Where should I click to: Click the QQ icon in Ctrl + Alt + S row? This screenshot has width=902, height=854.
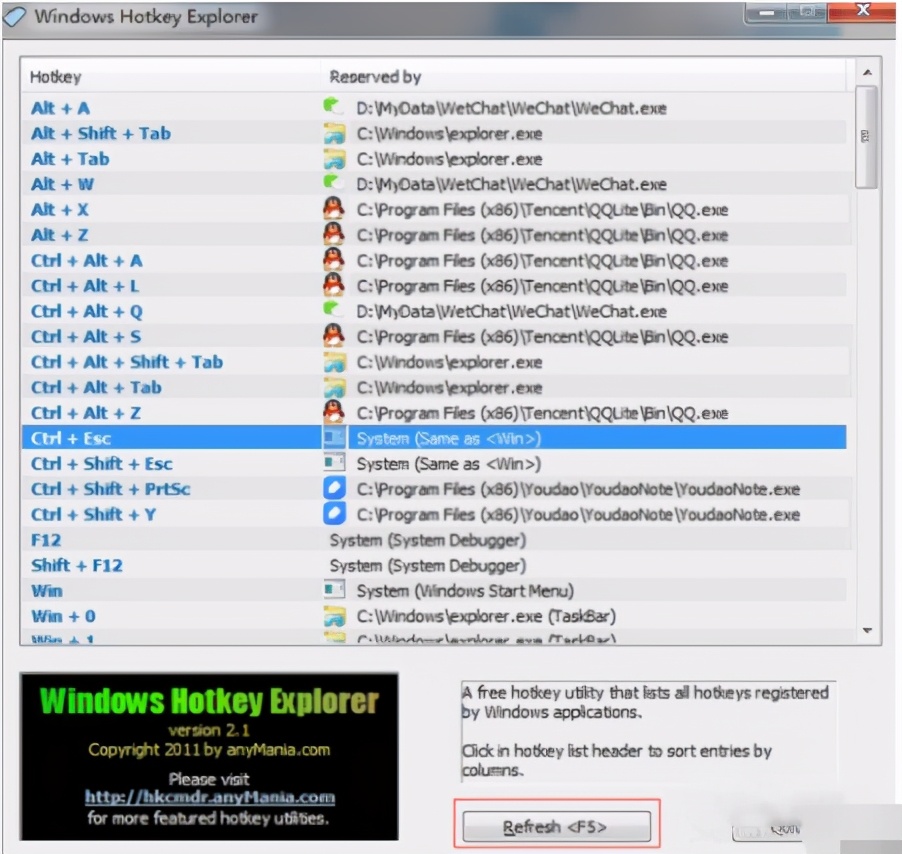point(334,336)
